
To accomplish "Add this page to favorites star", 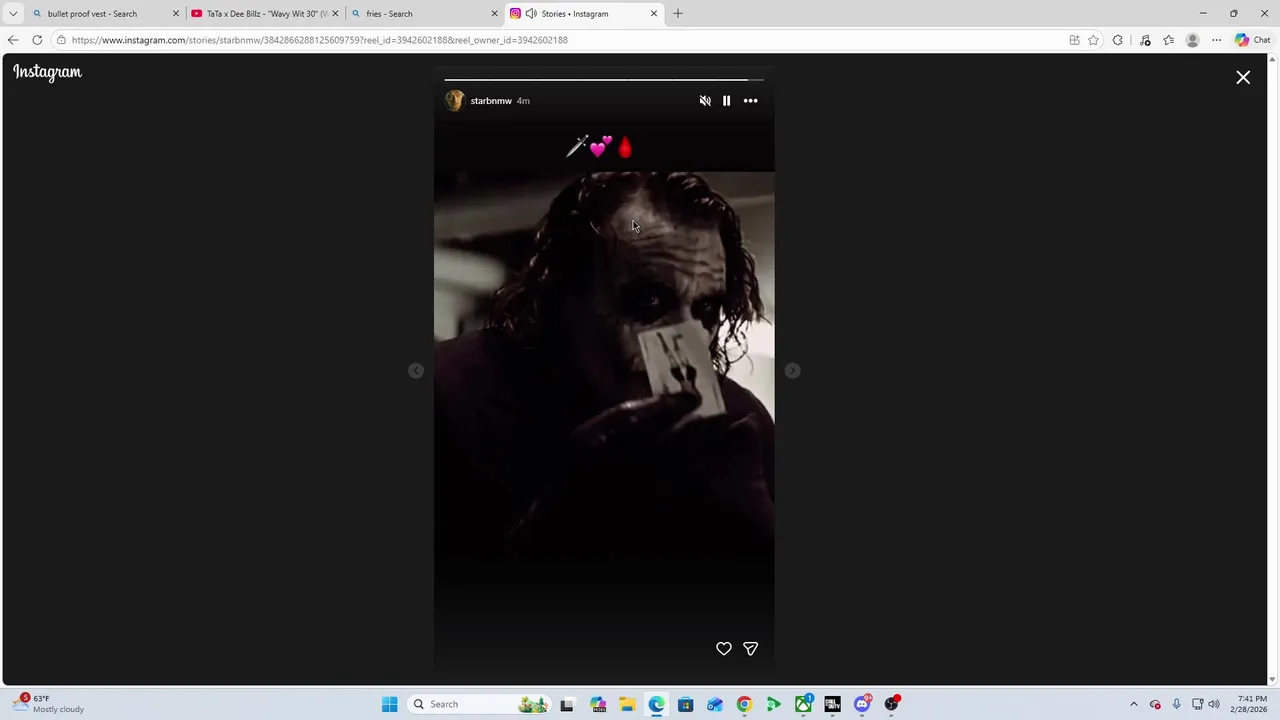I will [1093, 40].
